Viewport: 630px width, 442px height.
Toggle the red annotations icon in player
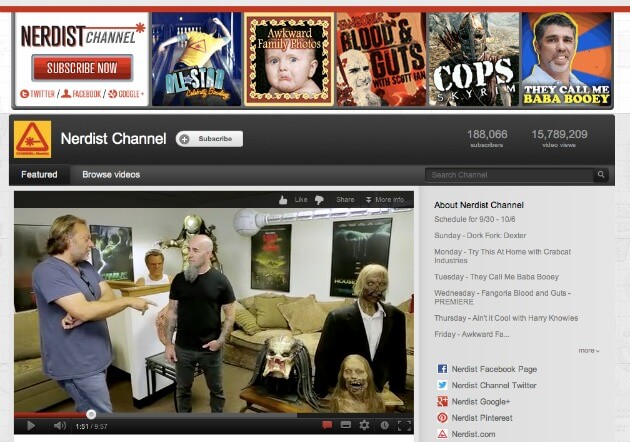(326, 425)
